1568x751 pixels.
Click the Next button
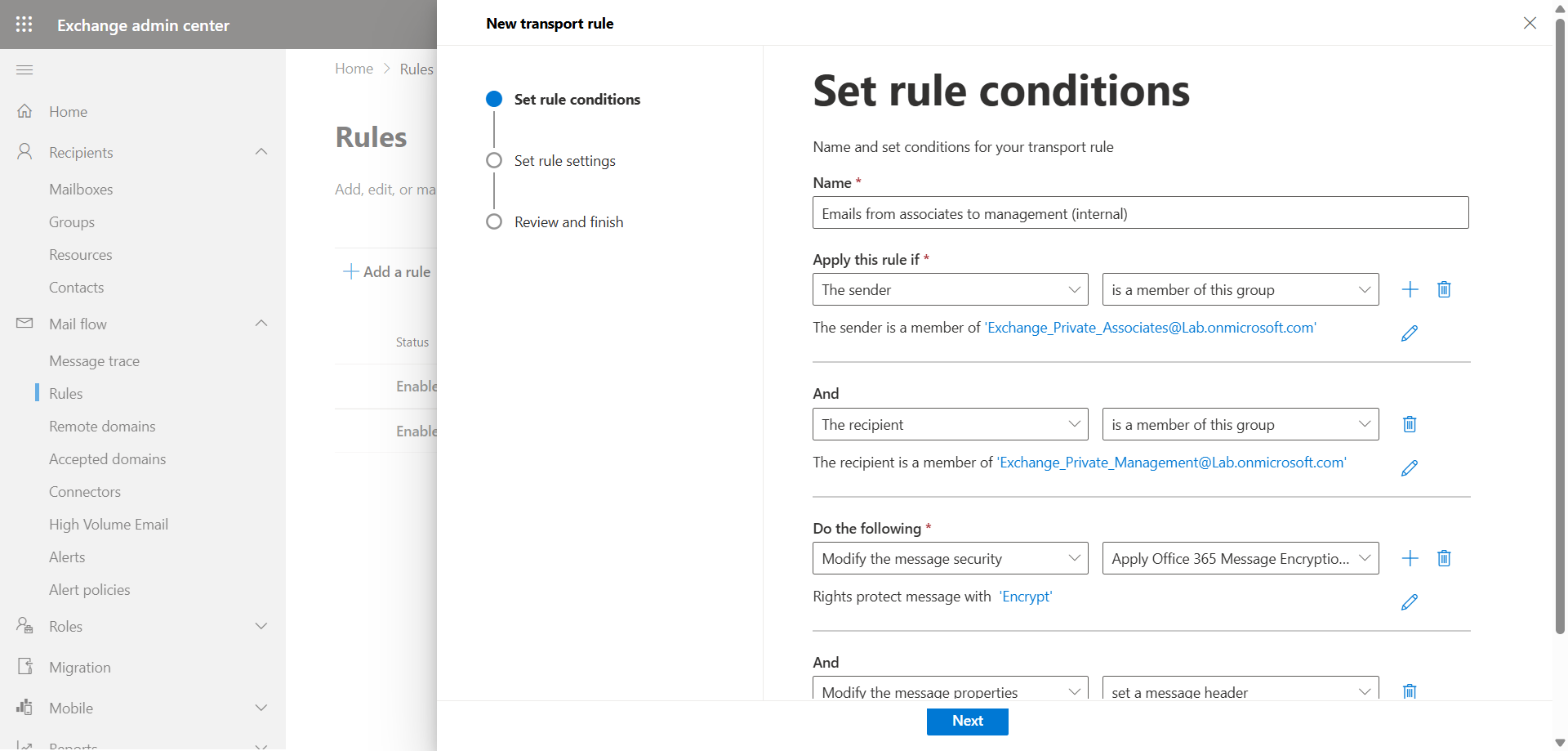pyautogui.click(x=967, y=721)
